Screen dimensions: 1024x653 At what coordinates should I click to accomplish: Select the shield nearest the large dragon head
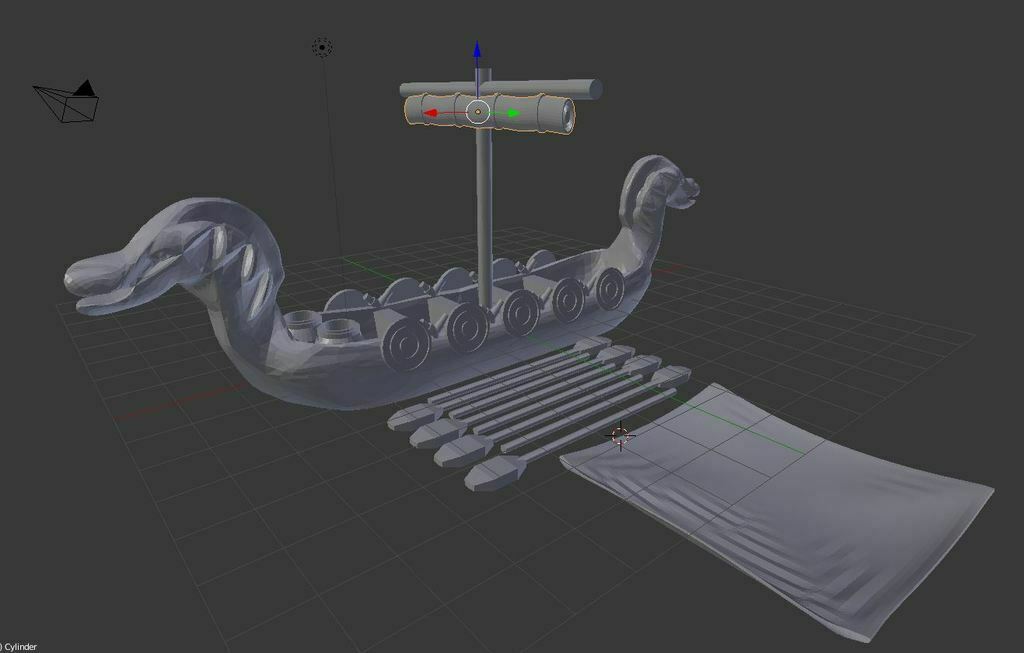coord(406,342)
